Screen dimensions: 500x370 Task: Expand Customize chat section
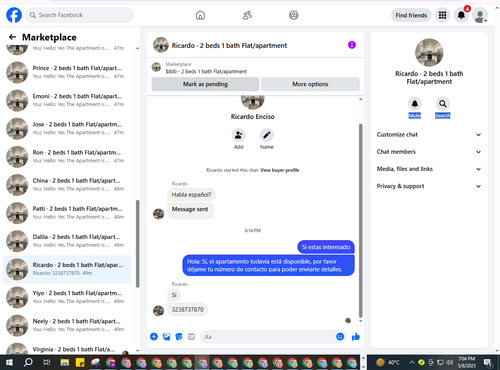(x=429, y=135)
